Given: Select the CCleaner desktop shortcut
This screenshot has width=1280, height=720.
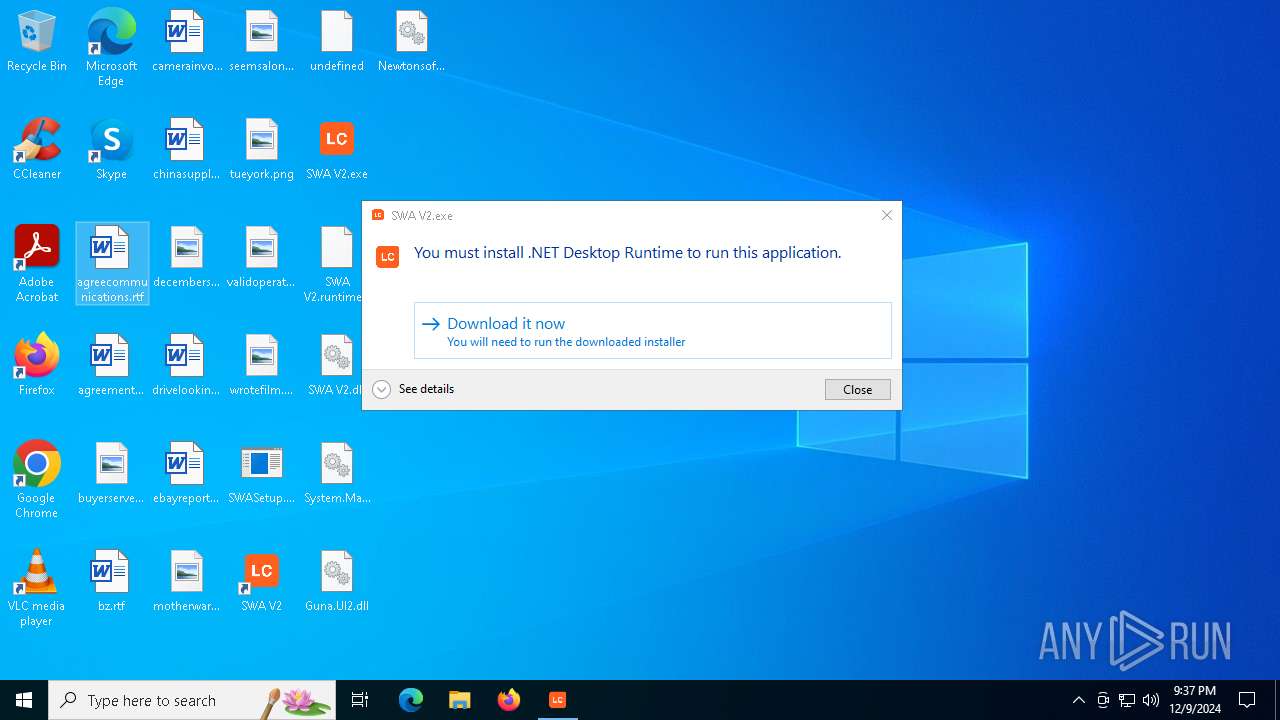Looking at the screenshot, I should click(x=37, y=150).
